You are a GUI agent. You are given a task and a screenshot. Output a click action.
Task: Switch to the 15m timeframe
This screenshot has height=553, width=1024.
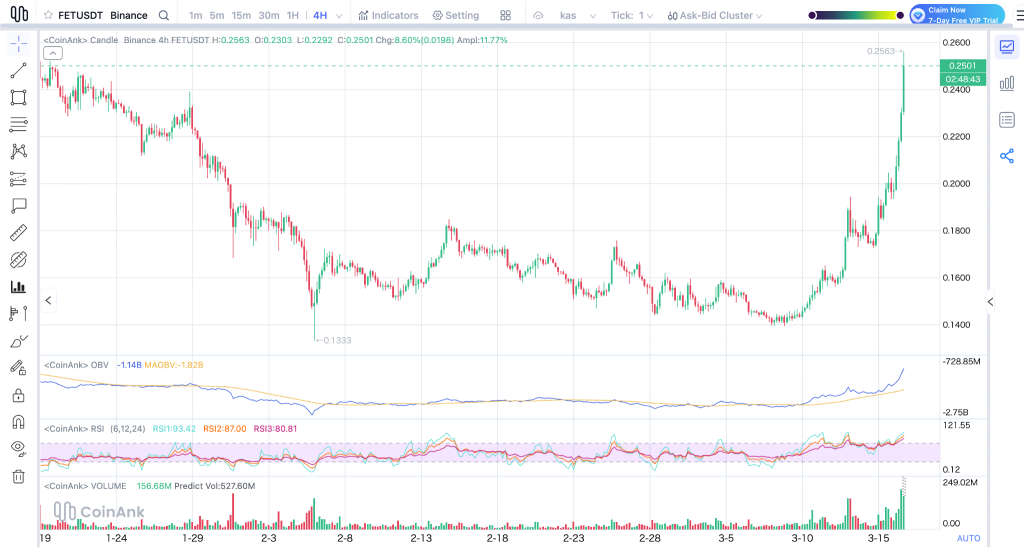[241, 16]
